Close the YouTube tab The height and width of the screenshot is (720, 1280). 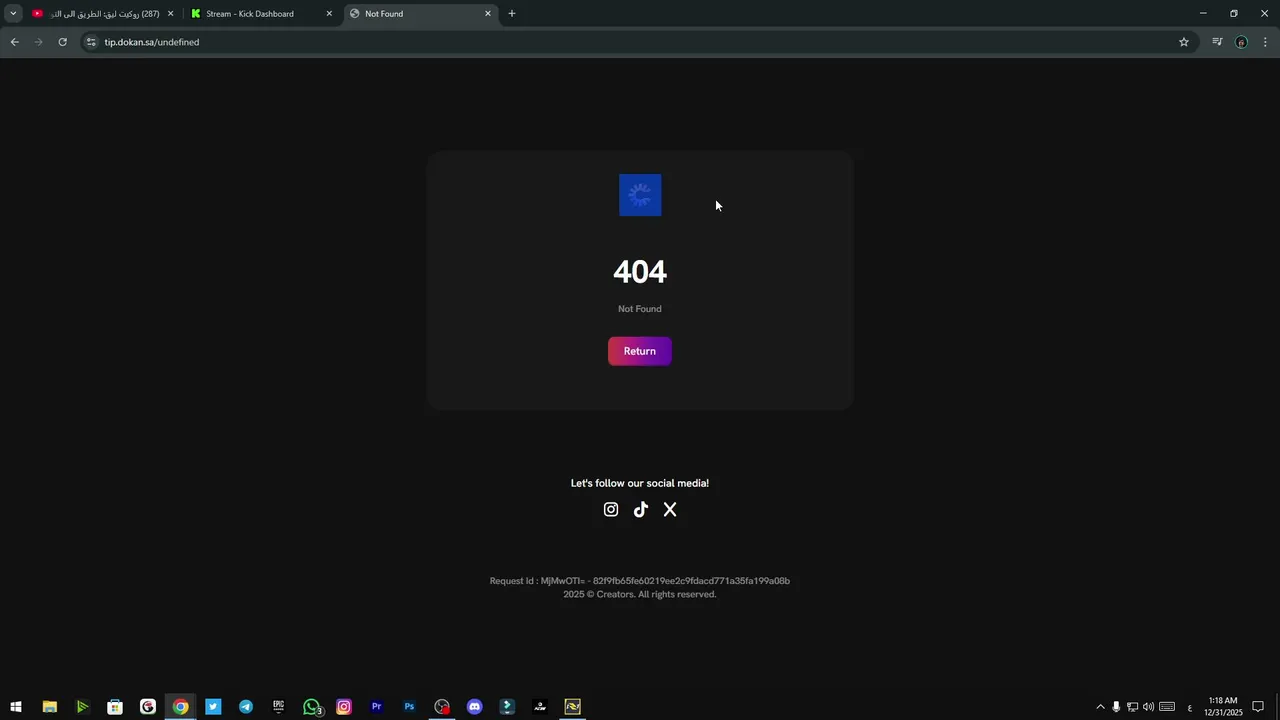click(170, 14)
